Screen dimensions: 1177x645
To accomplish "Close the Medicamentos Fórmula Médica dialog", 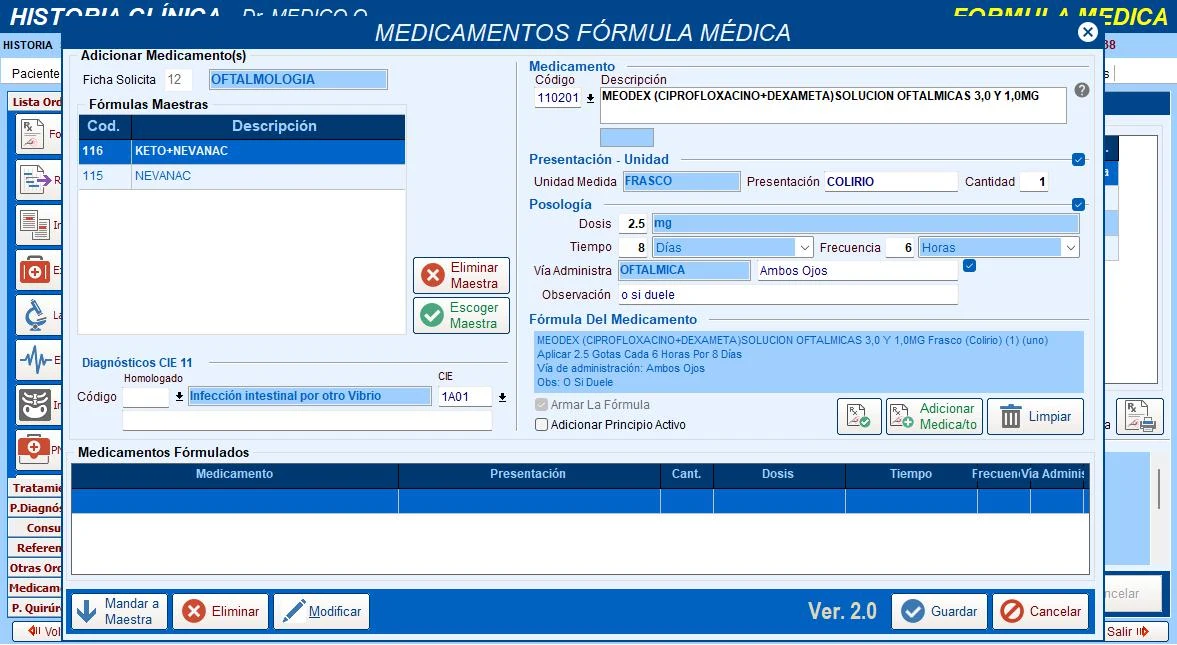I will pos(1087,32).
